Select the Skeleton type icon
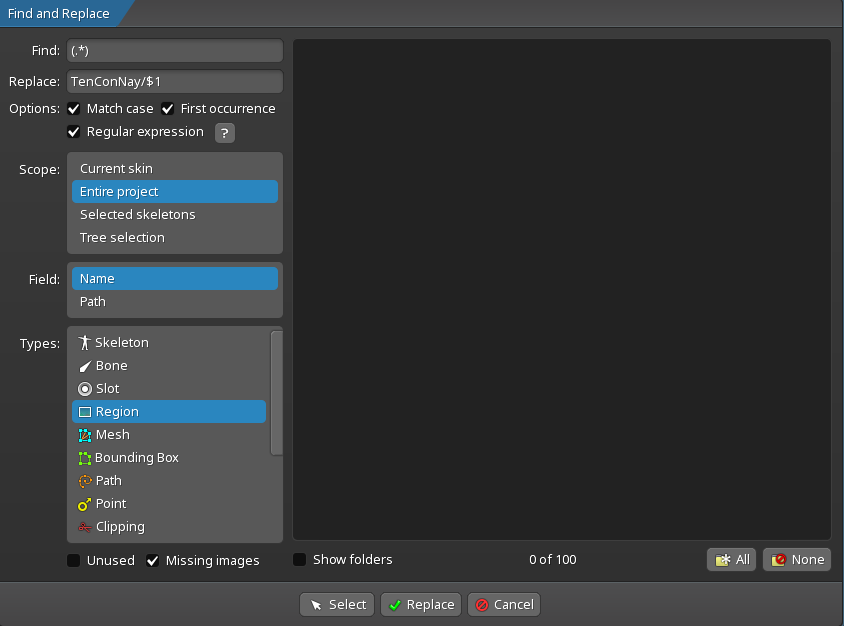Screen dimensions: 844x626 pyautogui.click(x=85, y=343)
